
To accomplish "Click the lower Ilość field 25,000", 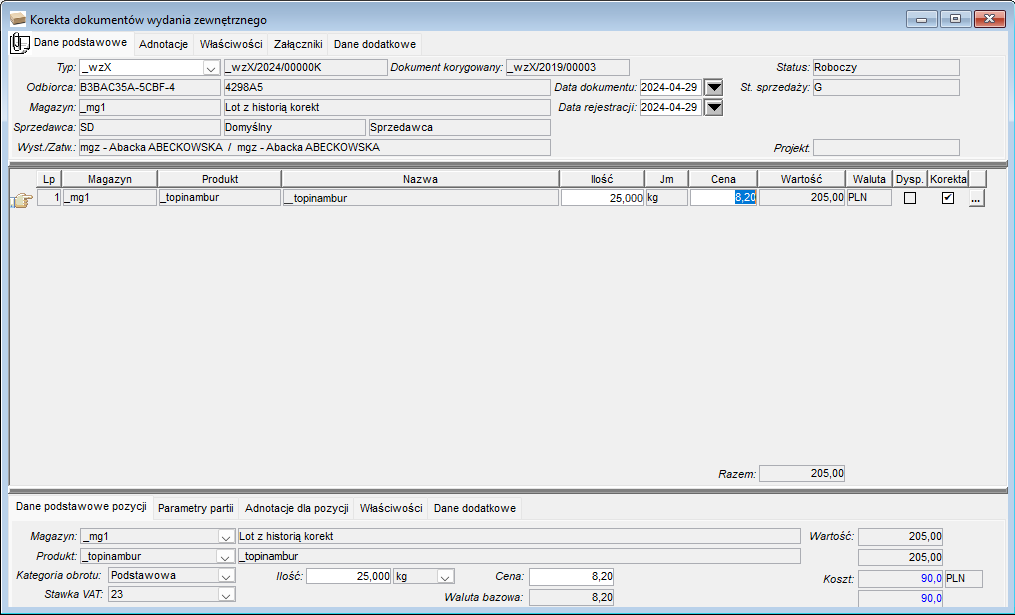I will [348, 576].
